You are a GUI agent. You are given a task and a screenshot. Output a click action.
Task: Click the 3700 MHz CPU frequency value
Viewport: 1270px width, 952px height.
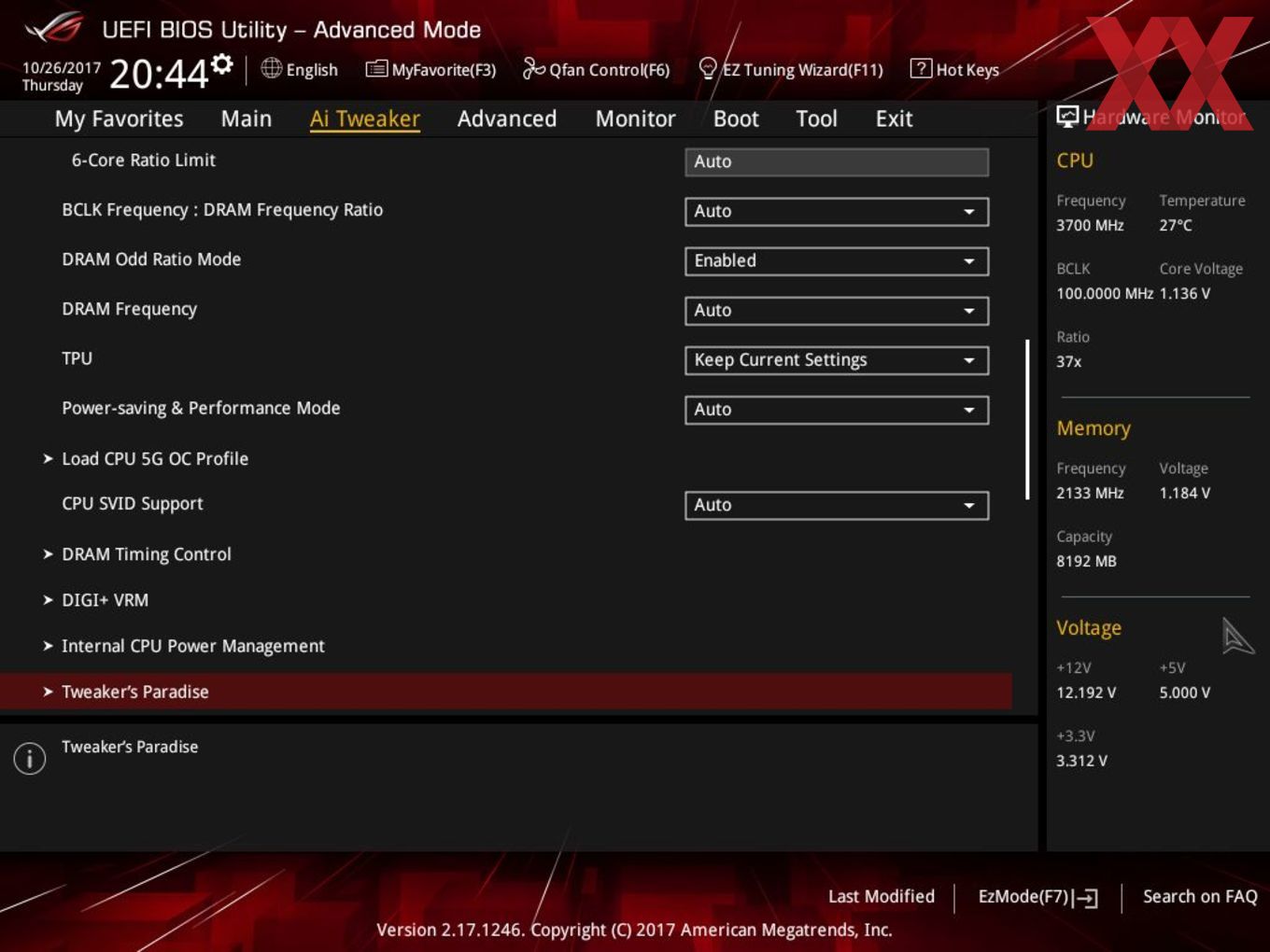[x=1090, y=225]
